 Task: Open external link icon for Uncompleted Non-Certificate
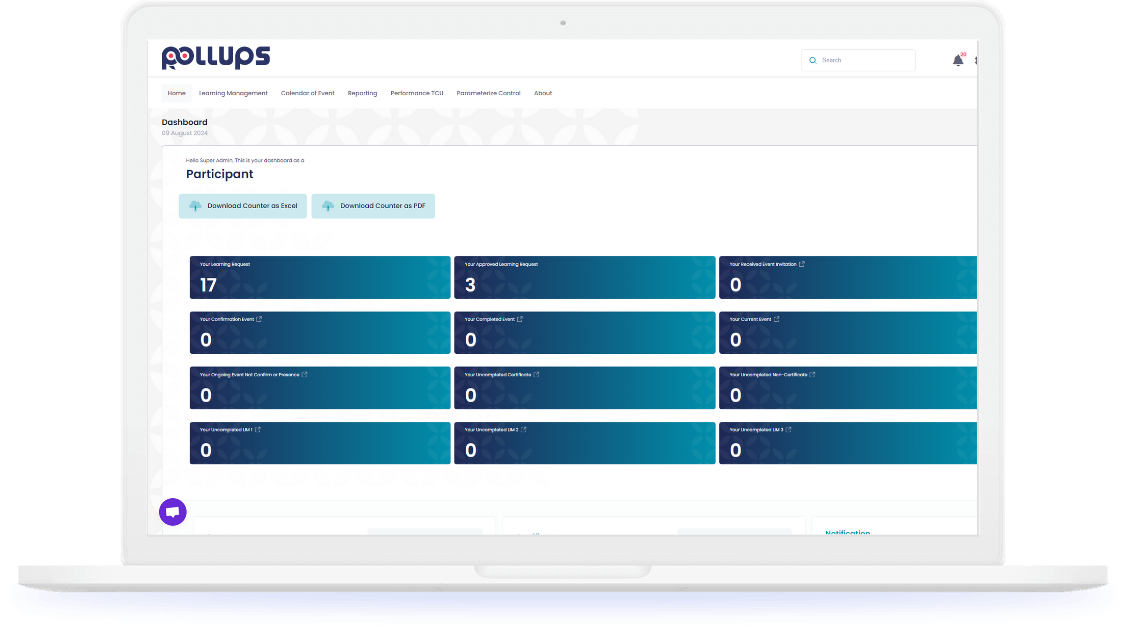(x=812, y=374)
